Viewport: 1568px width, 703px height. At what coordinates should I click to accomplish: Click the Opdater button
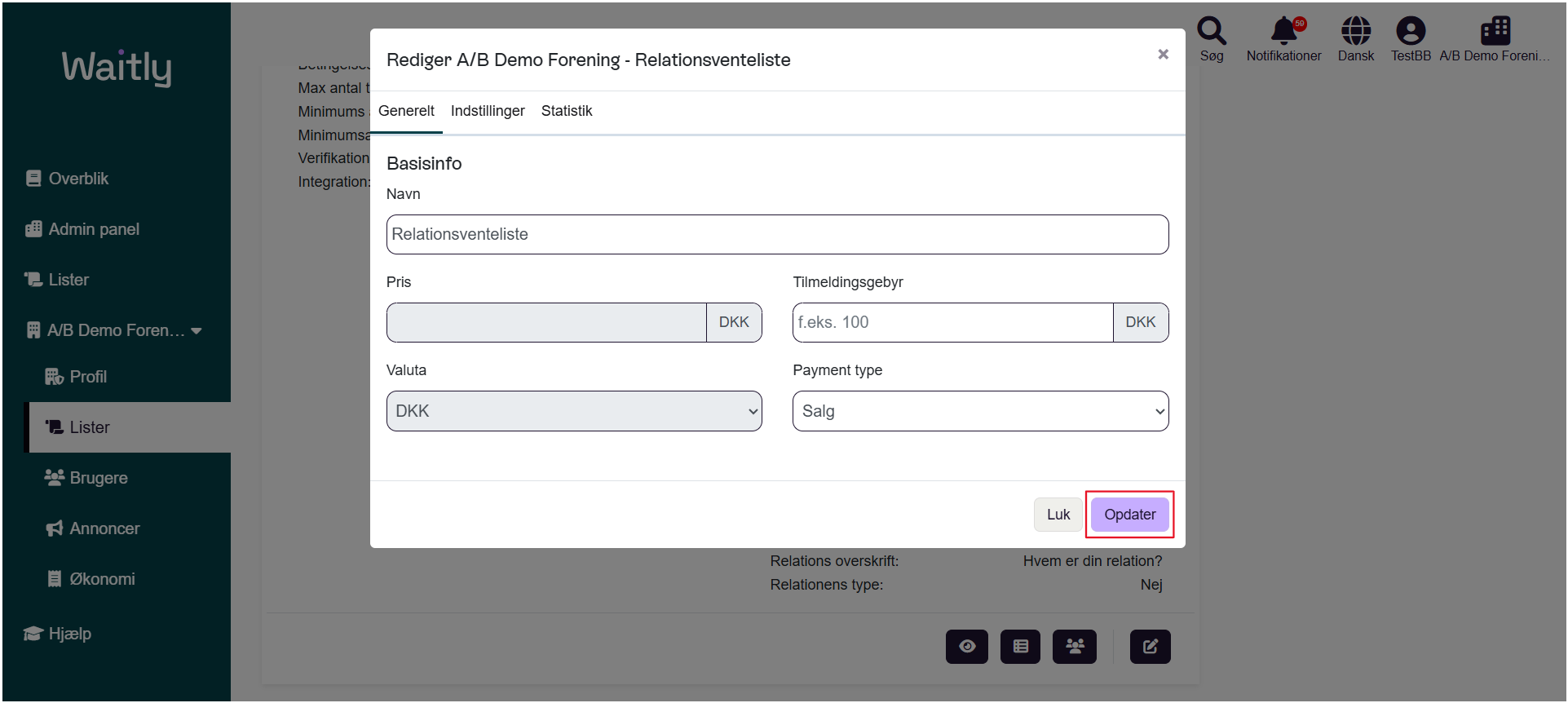pos(1129,515)
